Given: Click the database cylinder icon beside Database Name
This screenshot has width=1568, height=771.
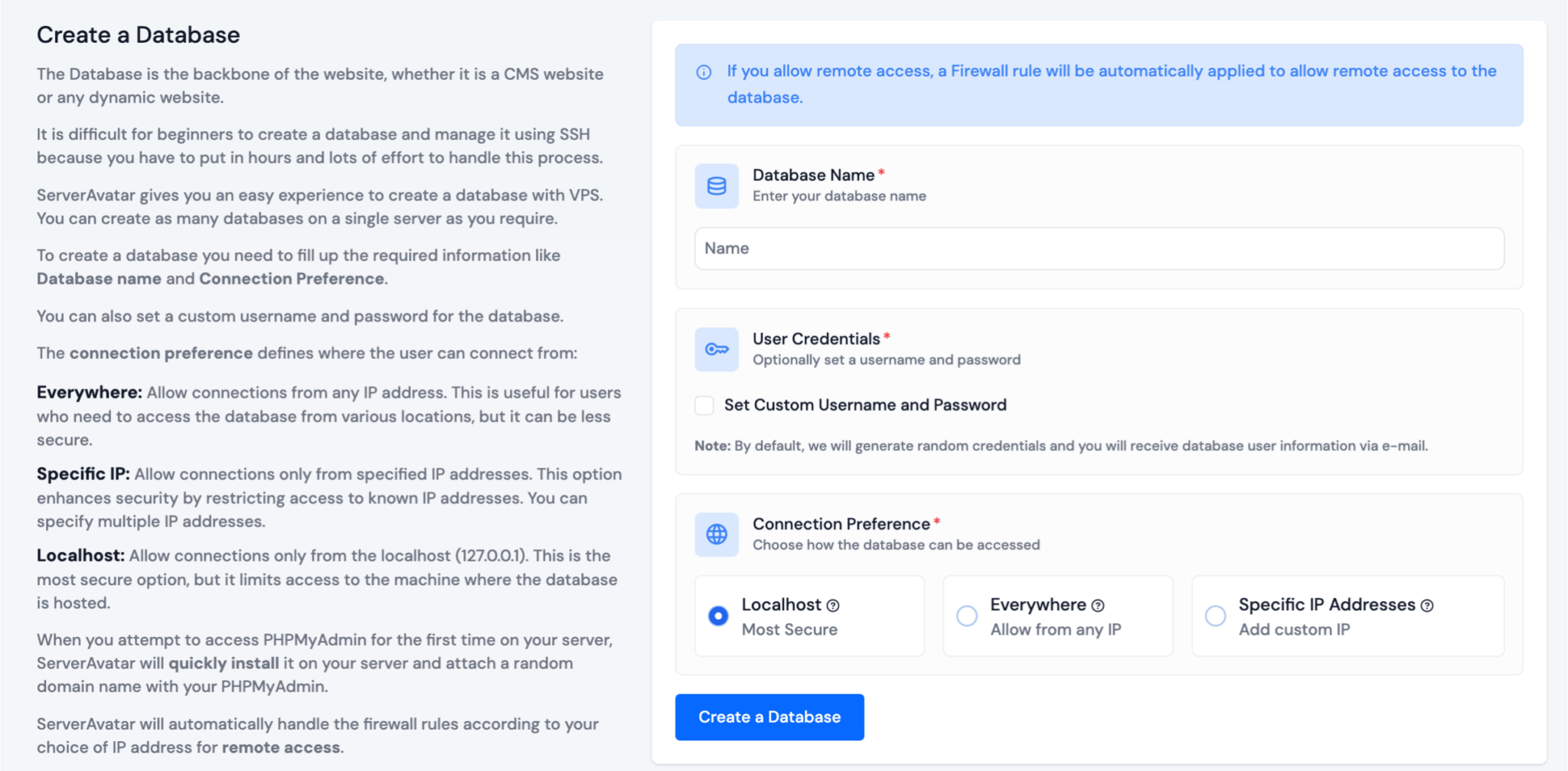Looking at the screenshot, I should coord(717,185).
